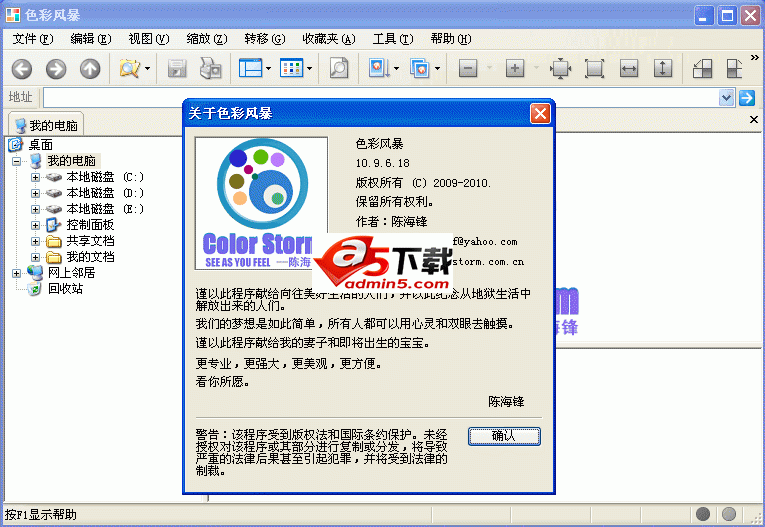The image size is (765, 527).
Task: Click the rotate right toolbar icon
Action: (734, 68)
